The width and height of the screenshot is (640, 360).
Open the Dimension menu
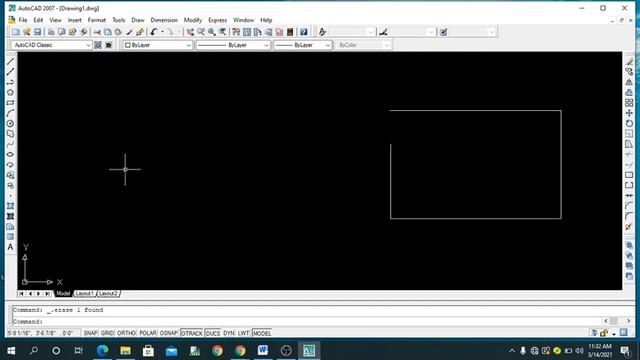[x=164, y=20]
